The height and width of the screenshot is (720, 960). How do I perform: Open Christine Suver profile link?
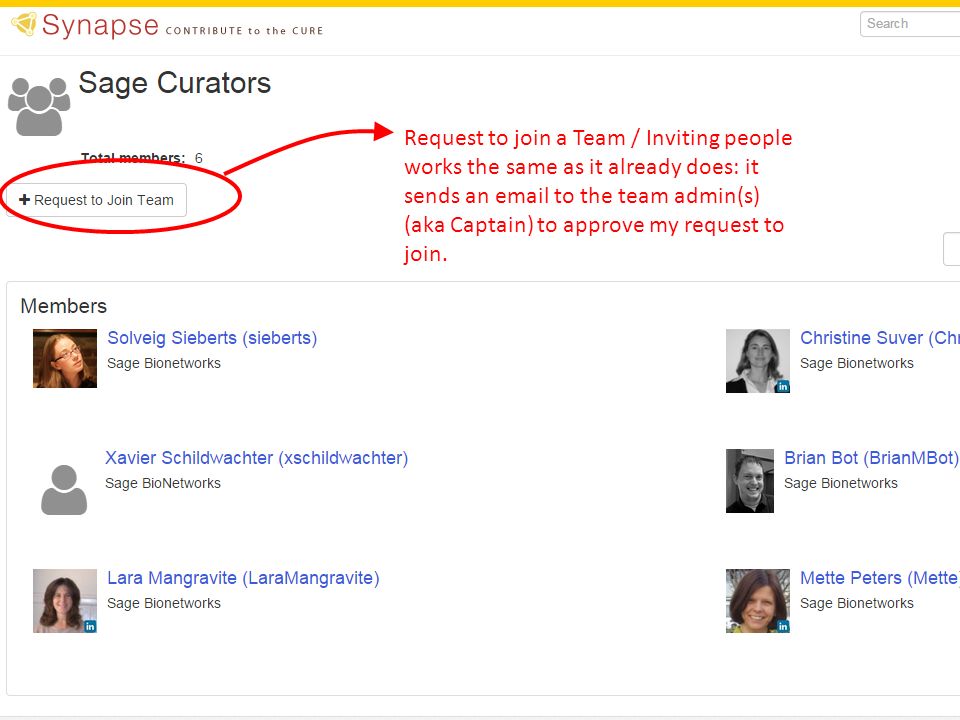(x=880, y=338)
